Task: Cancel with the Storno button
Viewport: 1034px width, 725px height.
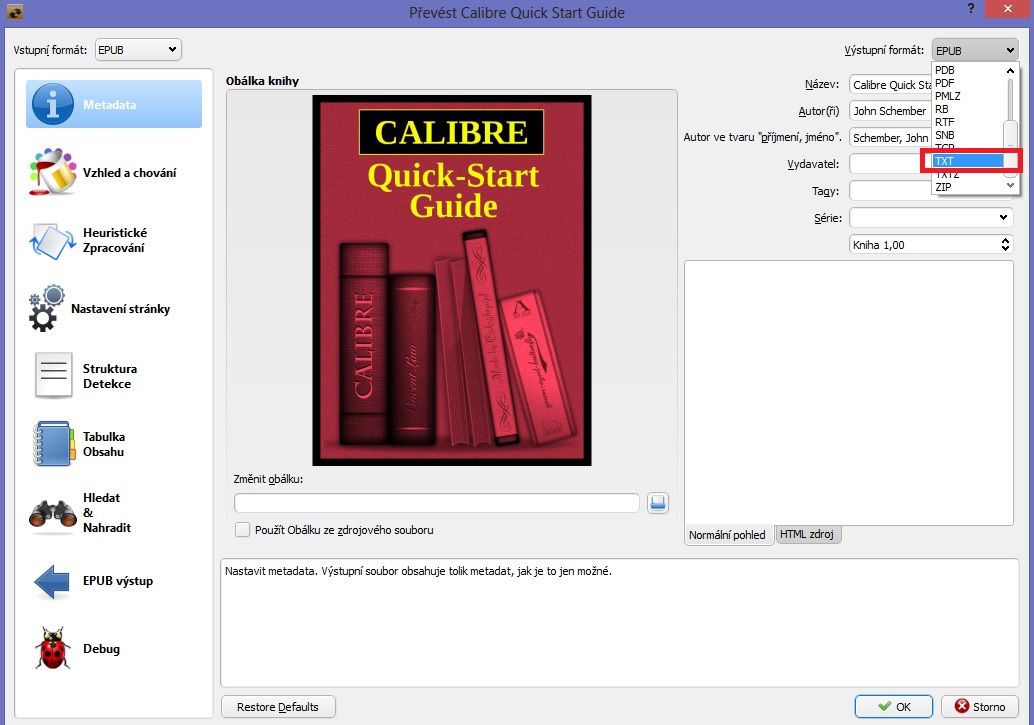Action: point(980,707)
